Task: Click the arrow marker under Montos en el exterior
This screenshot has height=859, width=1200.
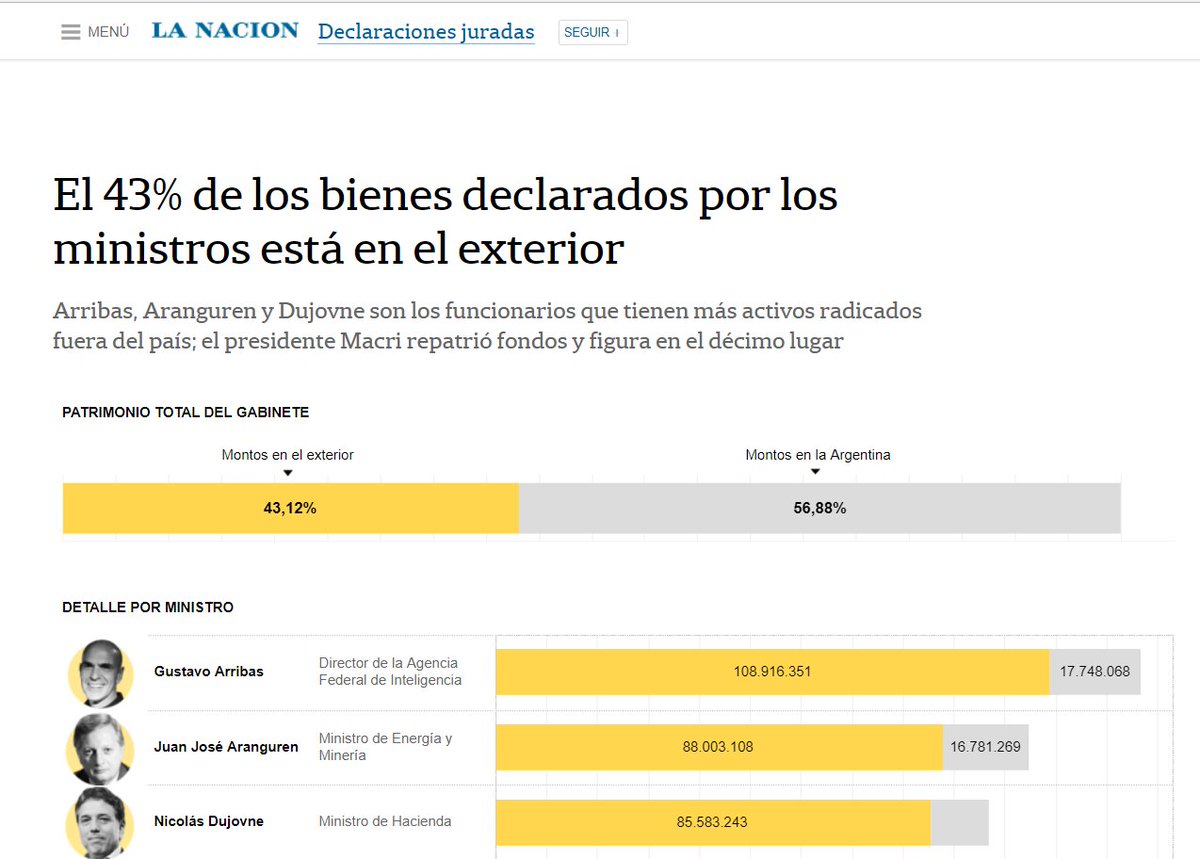Action: pyautogui.click(x=288, y=472)
